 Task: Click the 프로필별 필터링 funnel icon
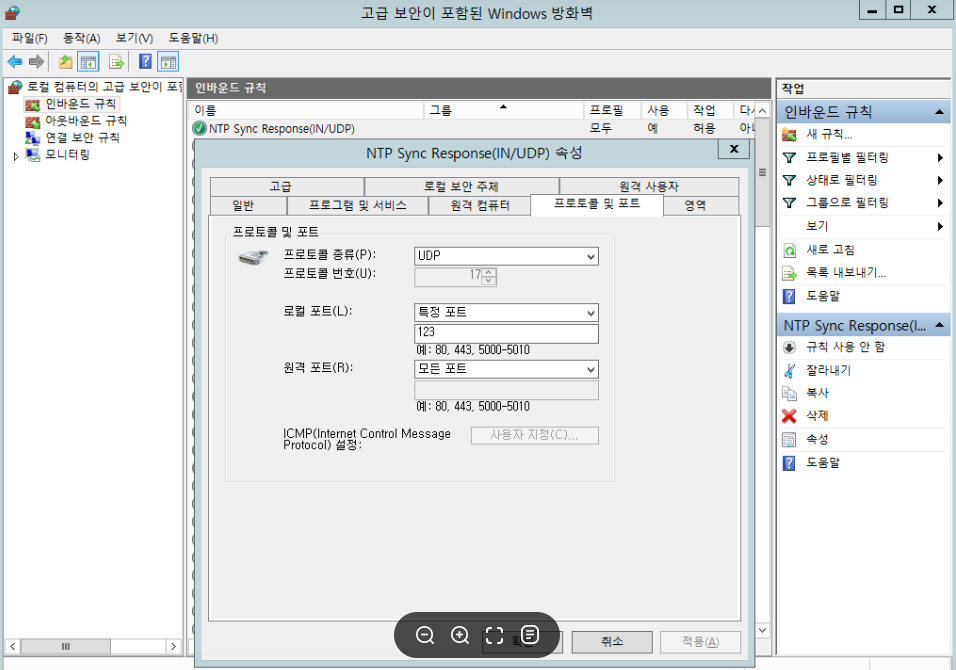click(x=790, y=158)
